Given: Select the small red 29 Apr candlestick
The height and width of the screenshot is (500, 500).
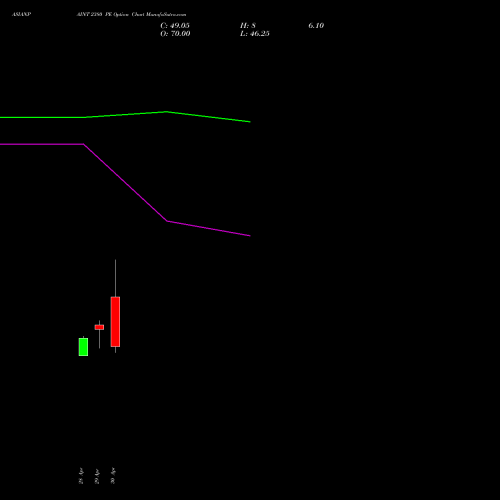Looking at the screenshot, I should coord(99,327).
